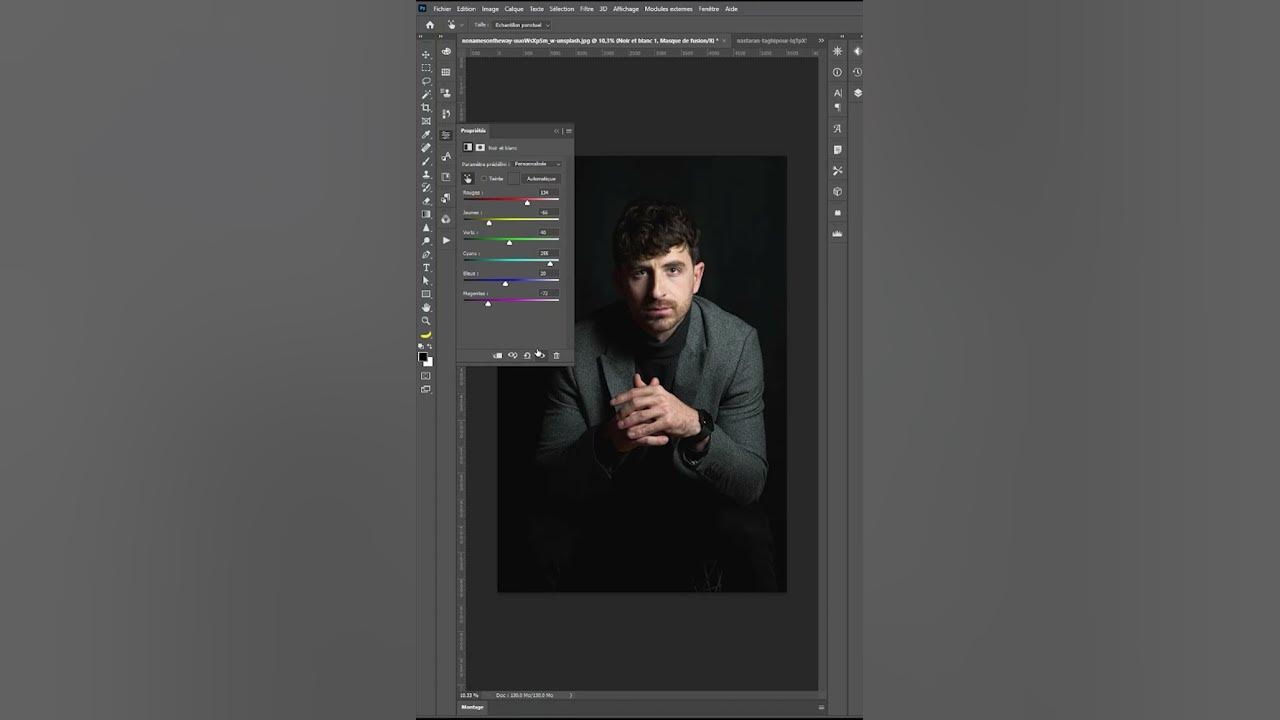1280x720 pixels.
Task: Open the Paragraph panel icon
Action: (x=838, y=106)
